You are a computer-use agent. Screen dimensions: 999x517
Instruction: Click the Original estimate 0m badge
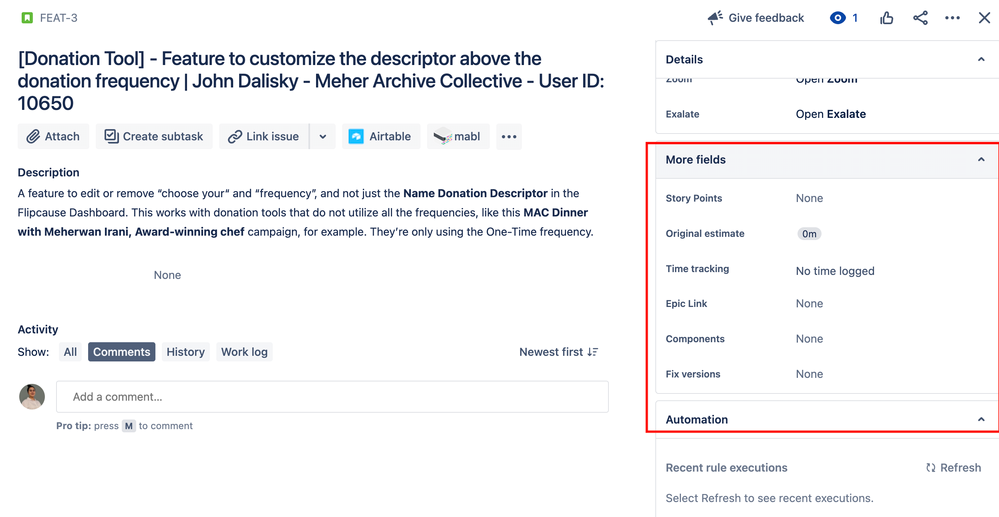click(x=809, y=234)
